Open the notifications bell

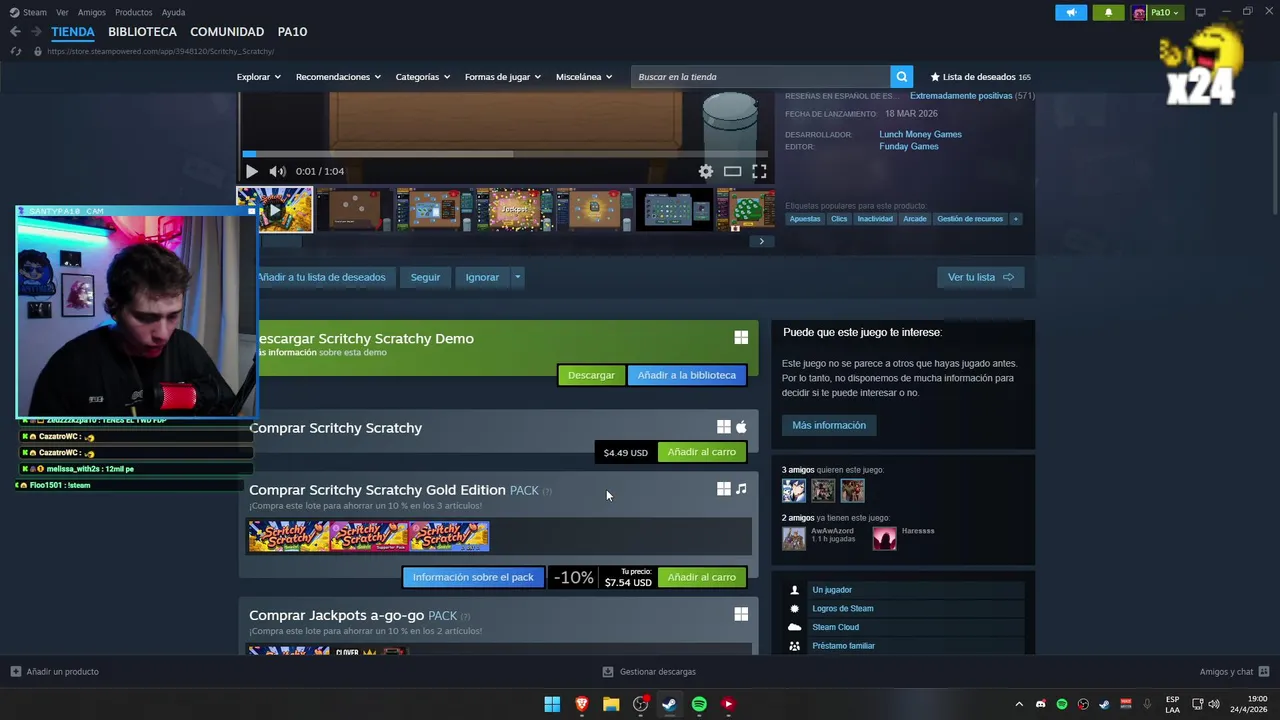click(x=1108, y=12)
